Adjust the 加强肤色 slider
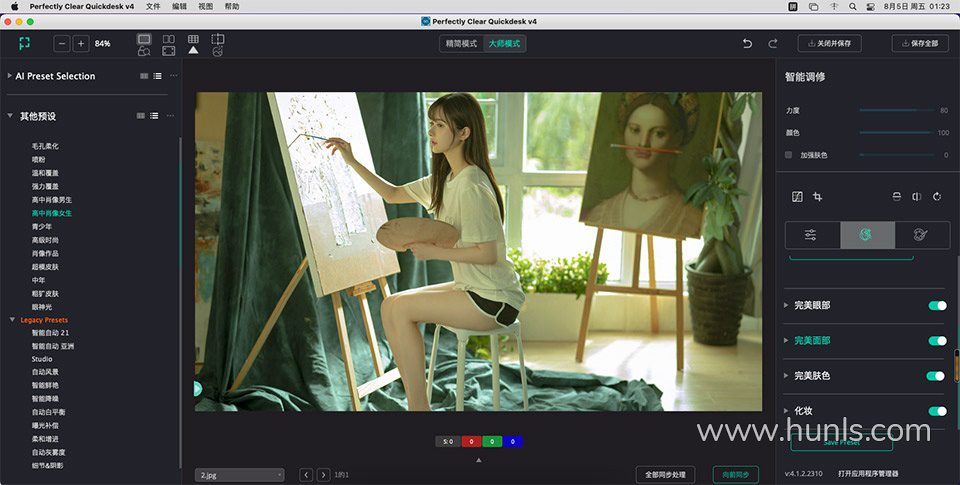Screen dimensions: 960x485 point(898,155)
